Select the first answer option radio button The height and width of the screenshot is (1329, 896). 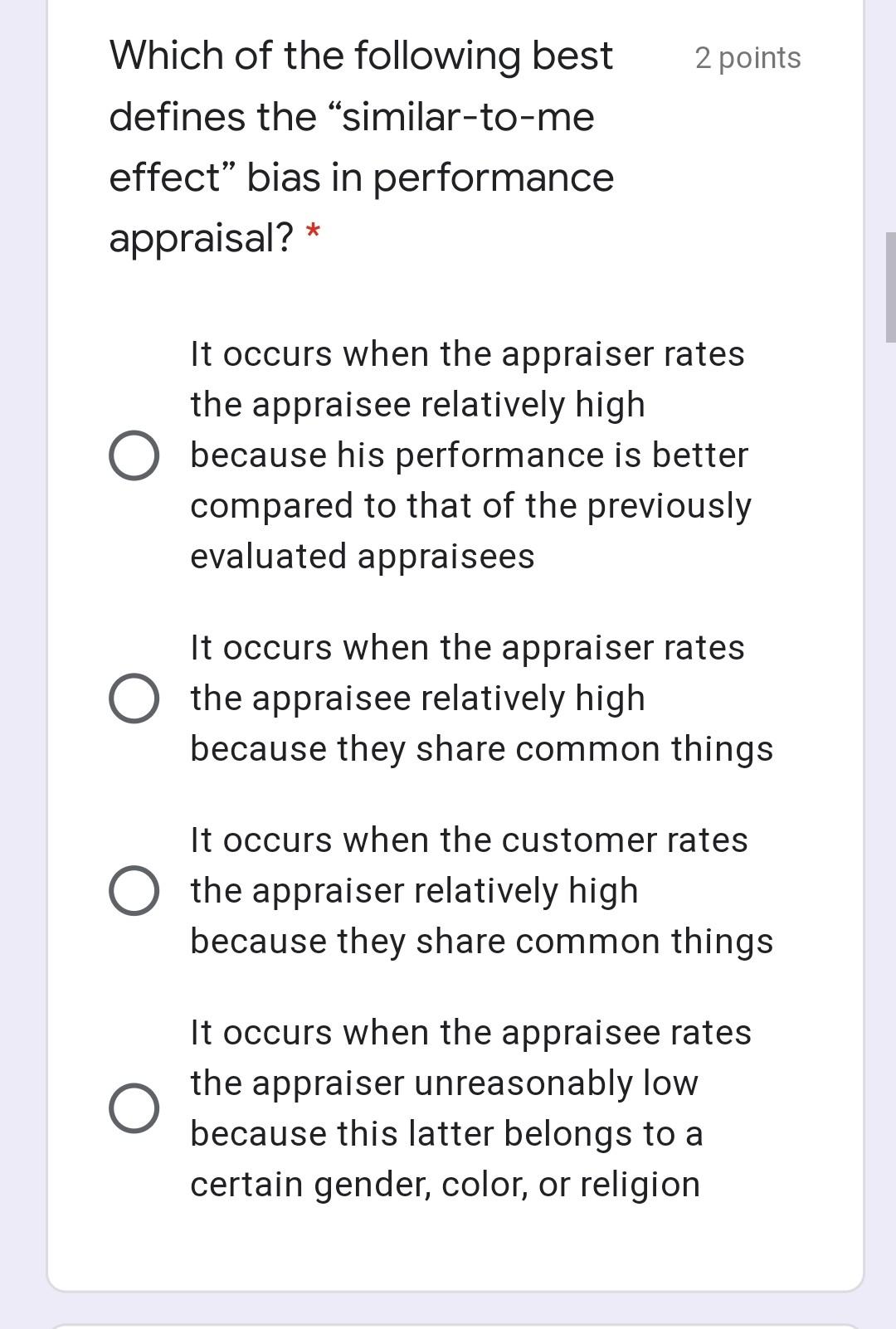point(135,453)
